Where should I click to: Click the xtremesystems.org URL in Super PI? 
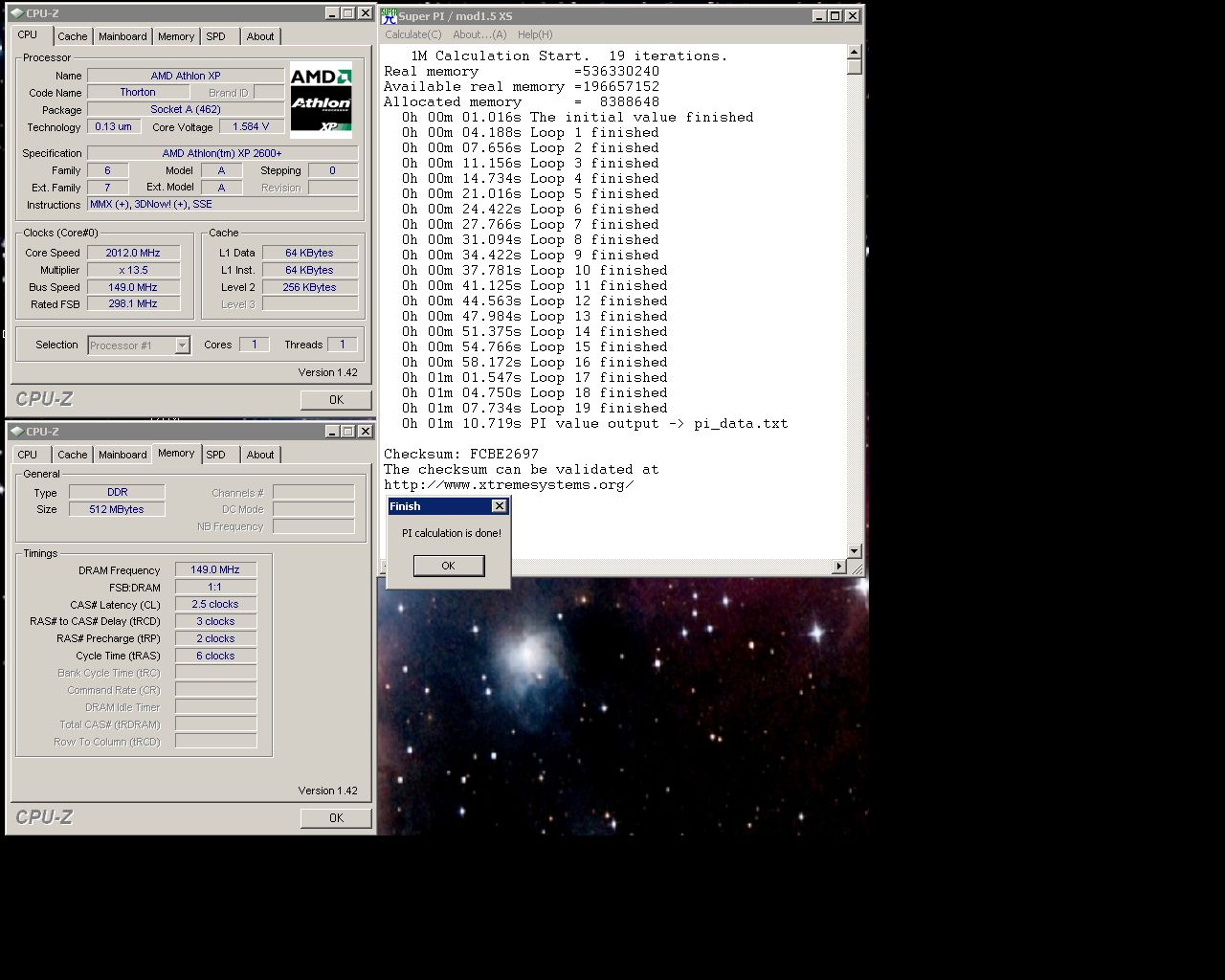509,484
